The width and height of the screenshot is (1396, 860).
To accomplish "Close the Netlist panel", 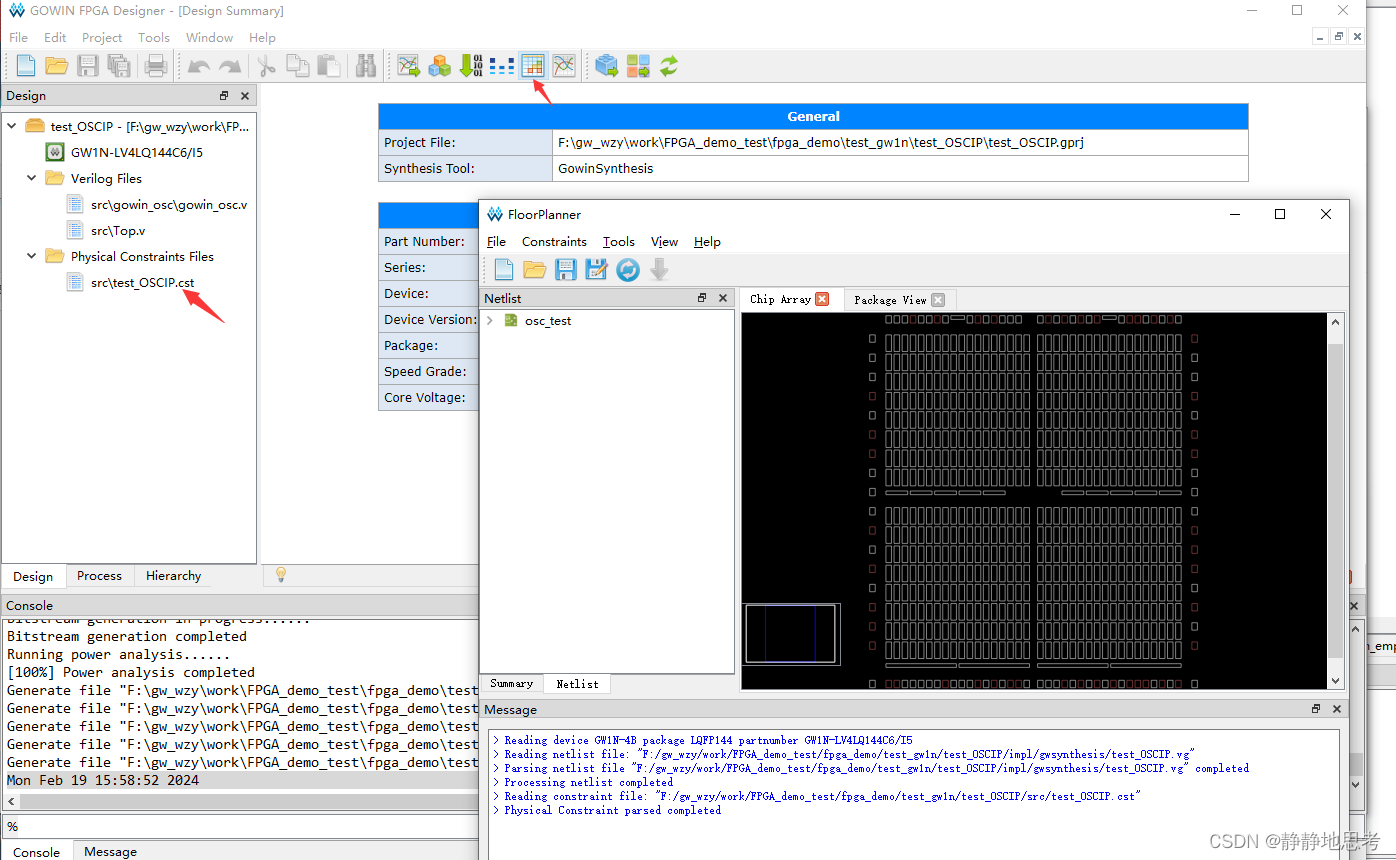I will (x=723, y=298).
